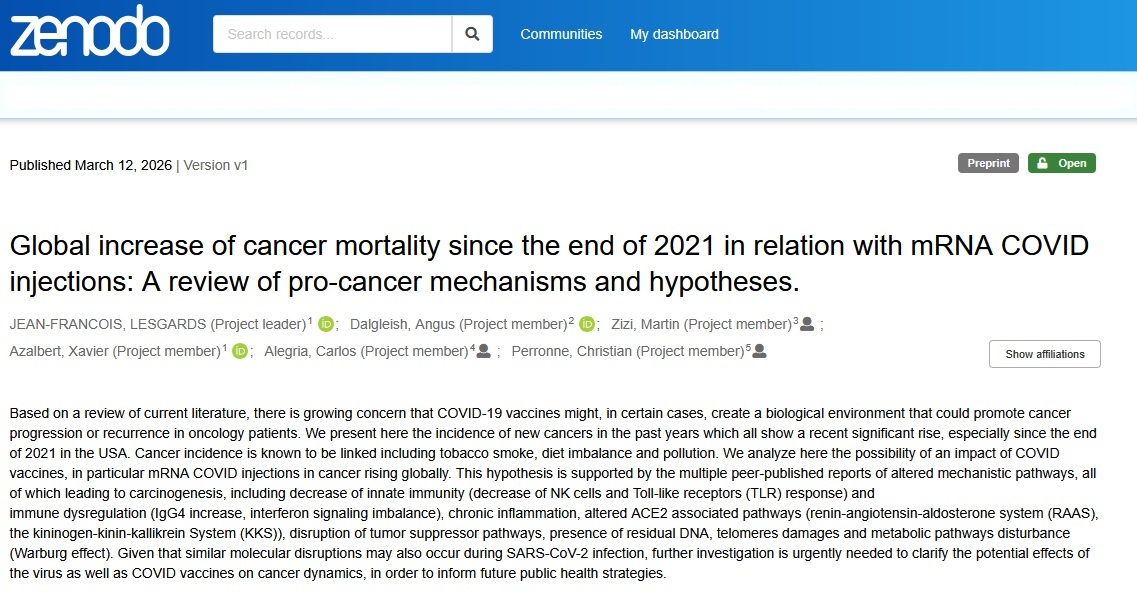The image size is (1137, 592).
Task: Click person icon after Perronne, Christian
Action: pyautogui.click(x=759, y=351)
